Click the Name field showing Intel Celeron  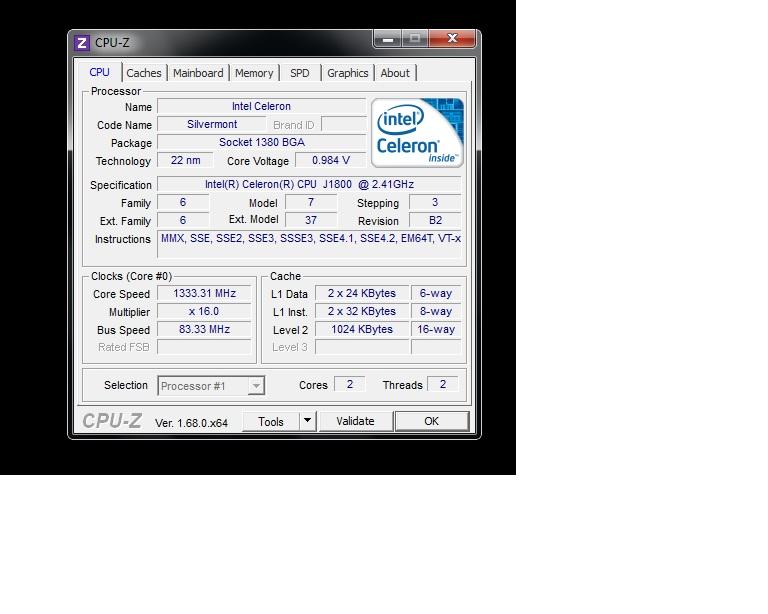tap(262, 106)
